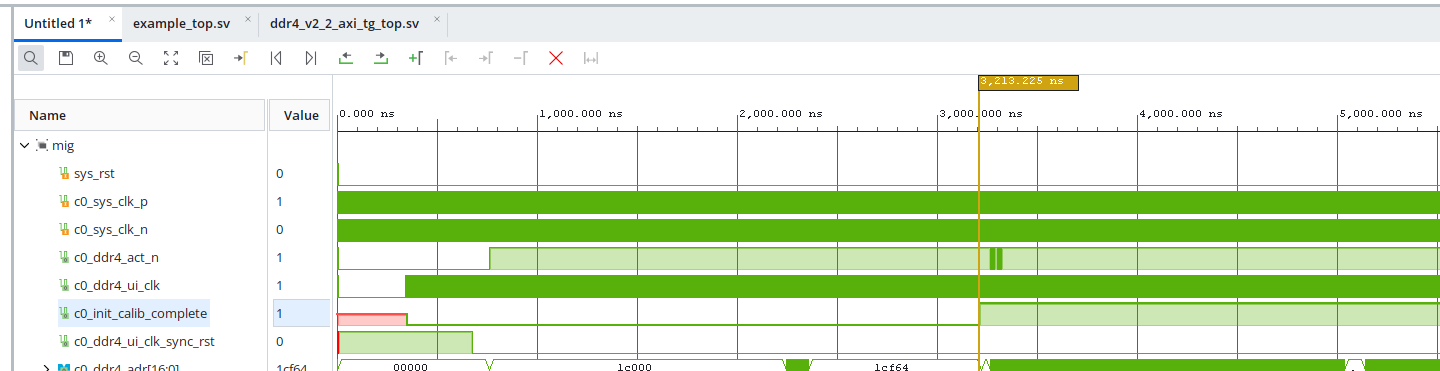
Task: Collapse the mig signal group
Action: coord(24,145)
